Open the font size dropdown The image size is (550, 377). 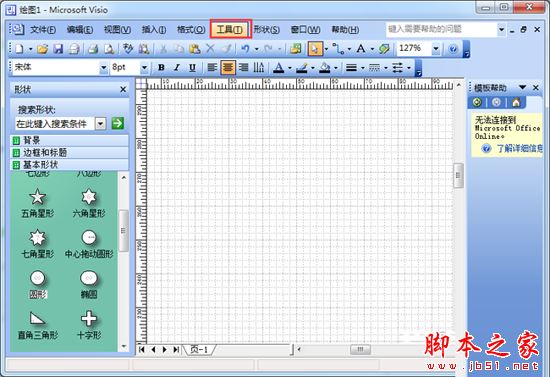(x=144, y=67)
